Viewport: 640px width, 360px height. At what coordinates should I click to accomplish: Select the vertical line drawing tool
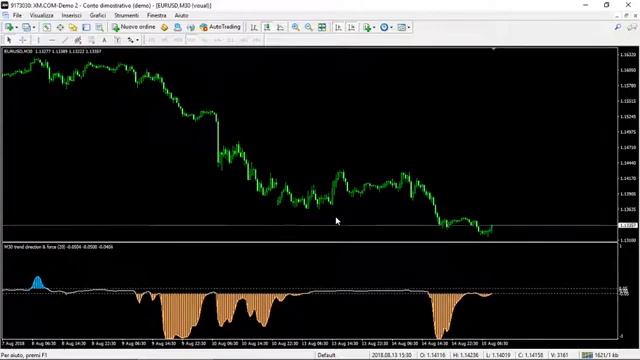pyautogui.click(x=38, y=40)
